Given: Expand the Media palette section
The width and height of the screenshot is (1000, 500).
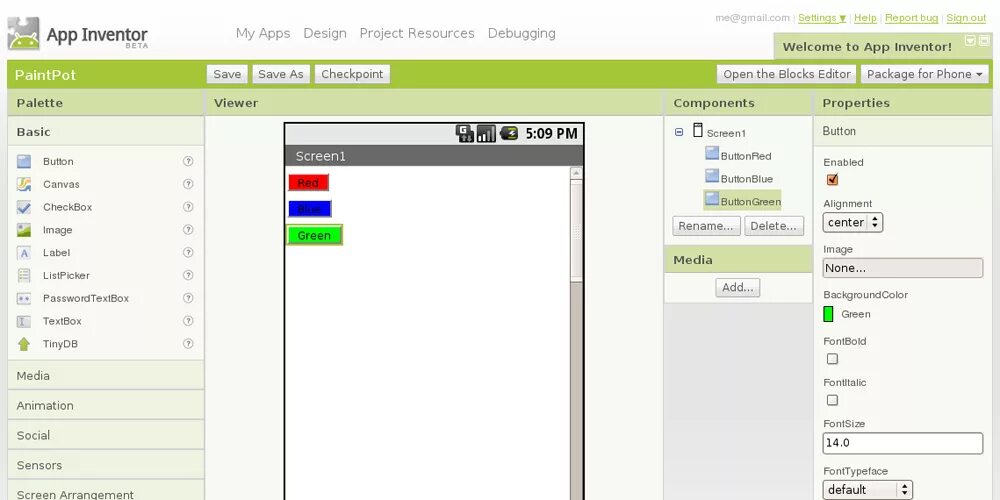Looking at the screenshot, I should coord(106,376).
